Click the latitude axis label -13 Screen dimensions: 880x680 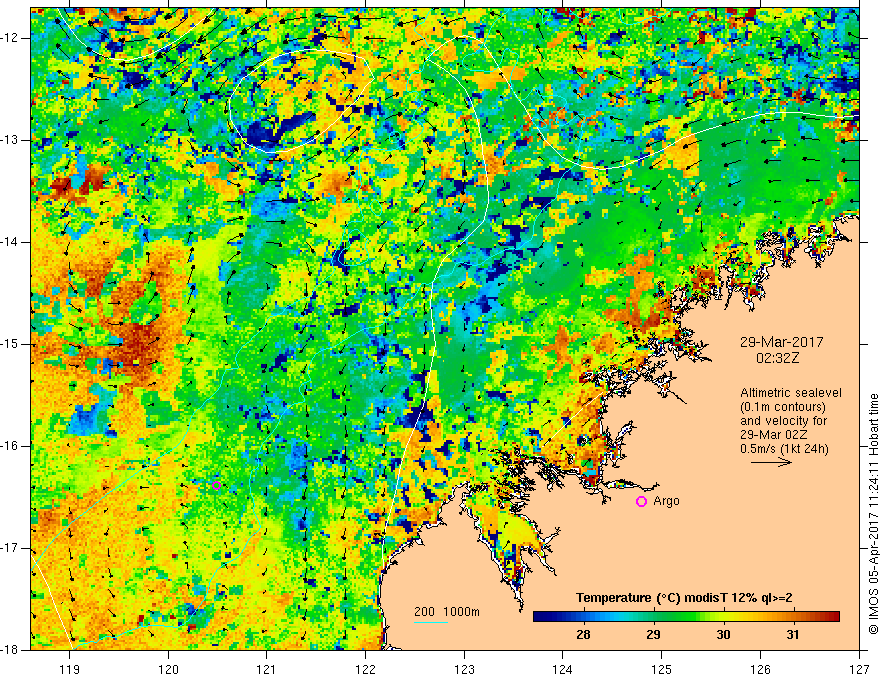(10, 140)
